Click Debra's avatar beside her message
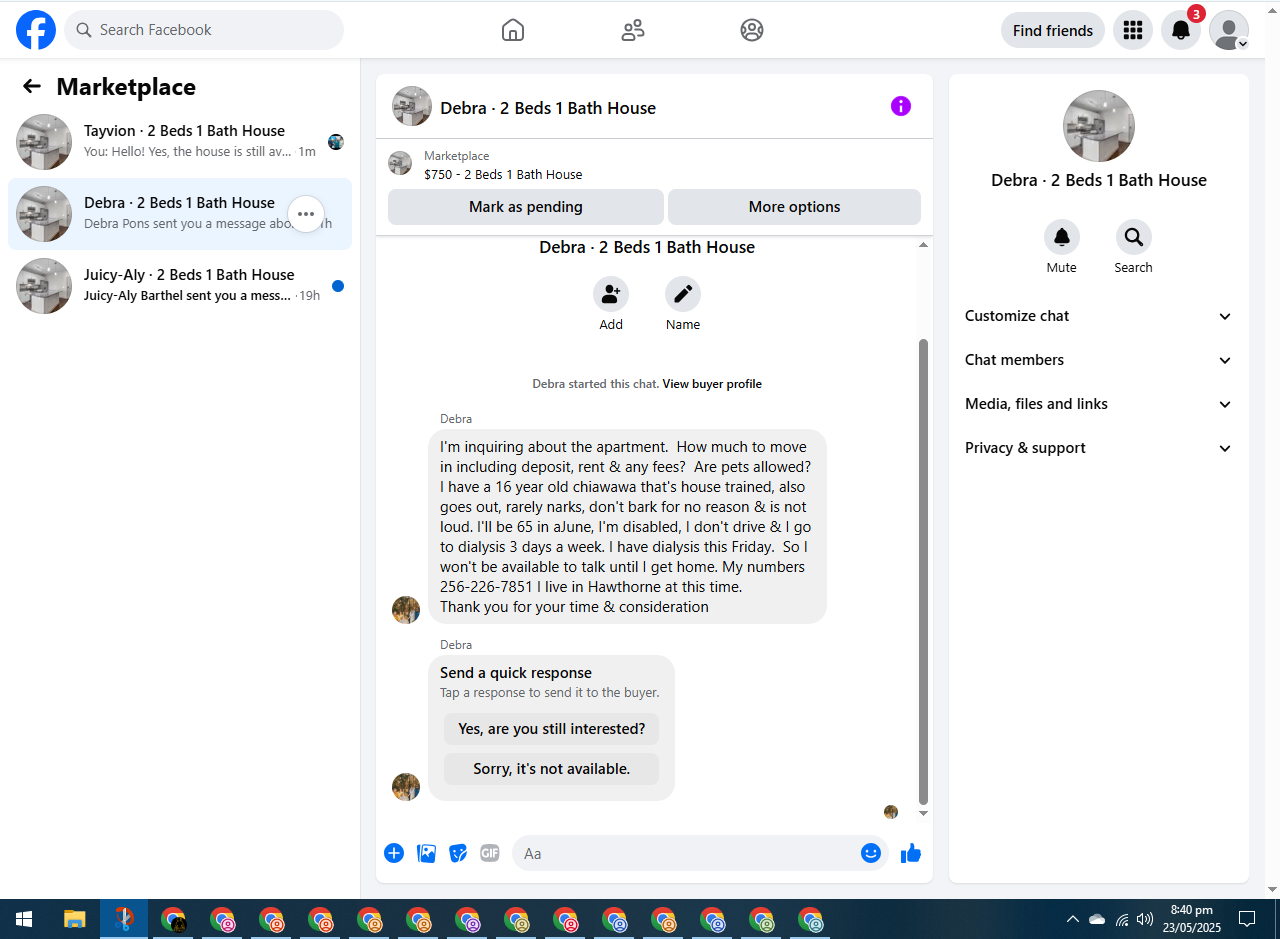1280x939 pixels. [x=406, y=610]
